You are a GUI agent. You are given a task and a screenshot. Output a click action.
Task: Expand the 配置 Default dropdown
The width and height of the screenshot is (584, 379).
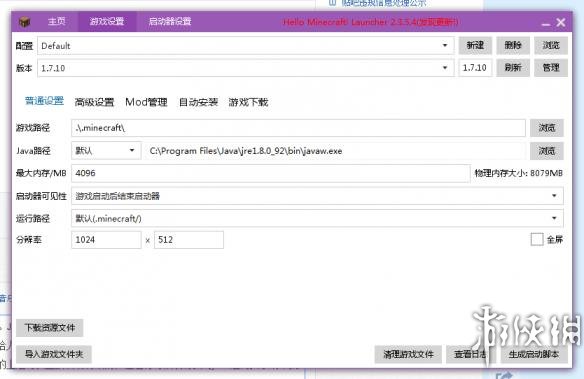pyautogui.click(x=245, y=46)
